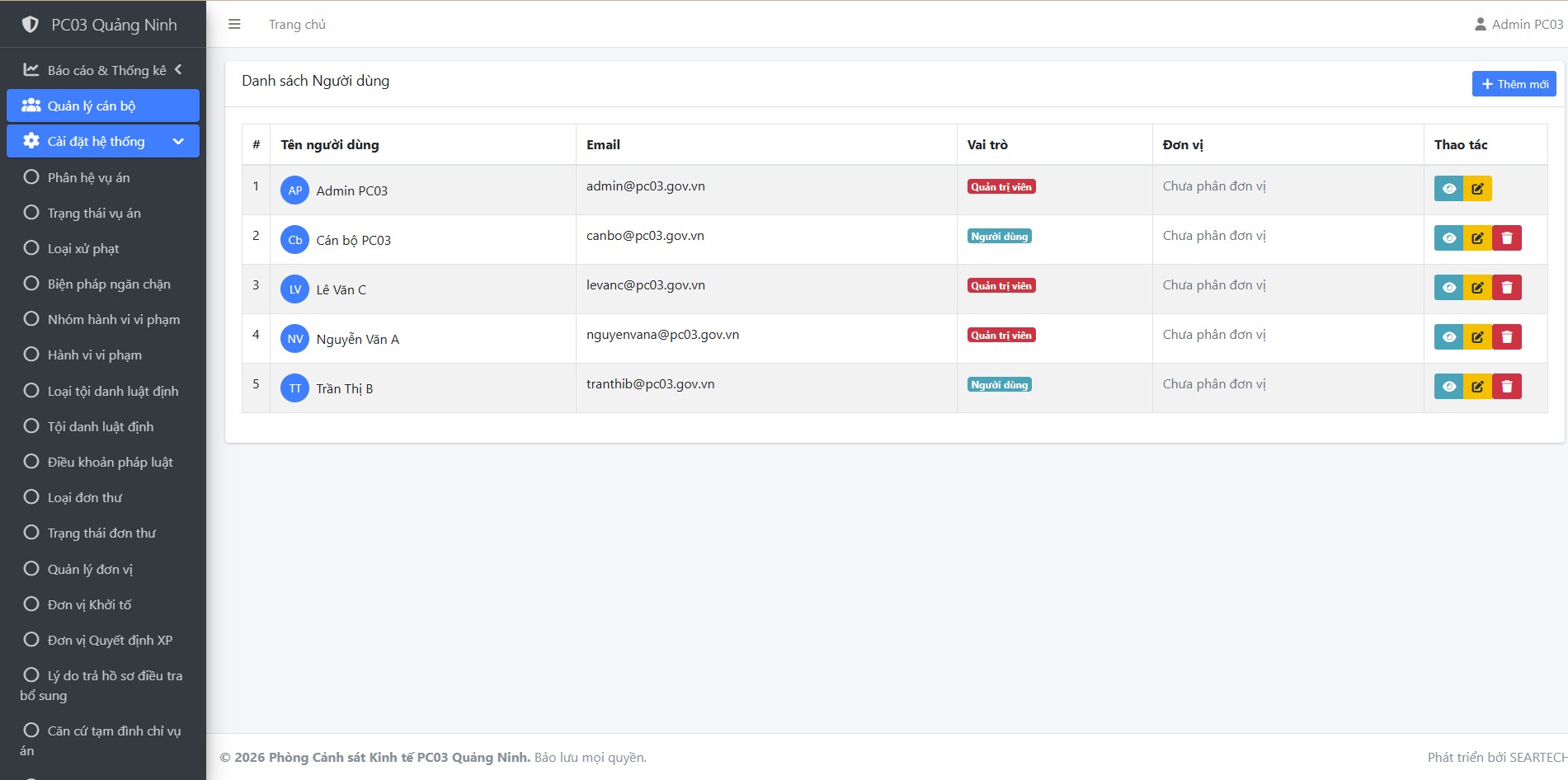Go to Trang chủ link
The height and width of the screenshot is (780, 1568).
click(x=297, y=25)
